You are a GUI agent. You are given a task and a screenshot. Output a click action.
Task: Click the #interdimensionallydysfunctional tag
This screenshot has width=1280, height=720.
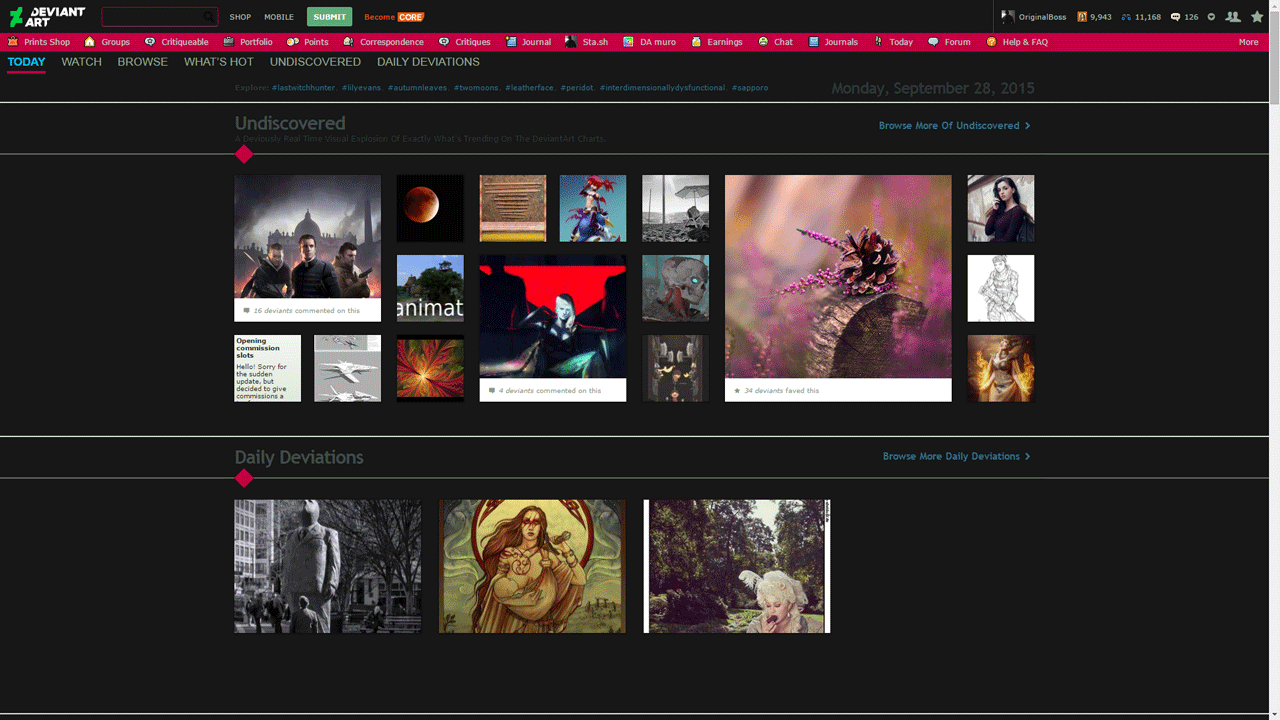tap(663, 88)
